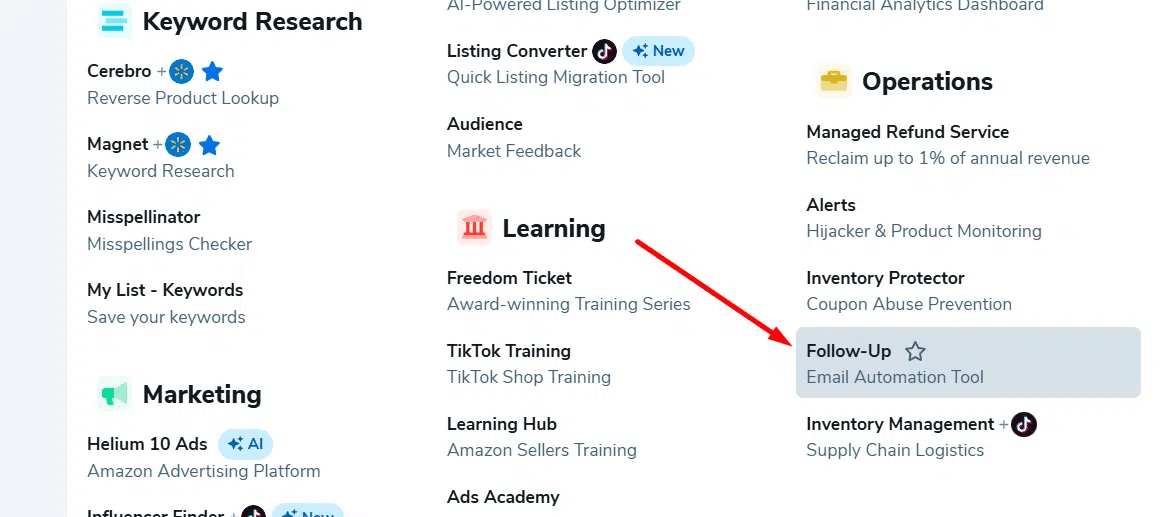The height and width of the screenshot is (517, 1172).
Task: Open Managed Refund Service
Action: [x=907, y=132]
